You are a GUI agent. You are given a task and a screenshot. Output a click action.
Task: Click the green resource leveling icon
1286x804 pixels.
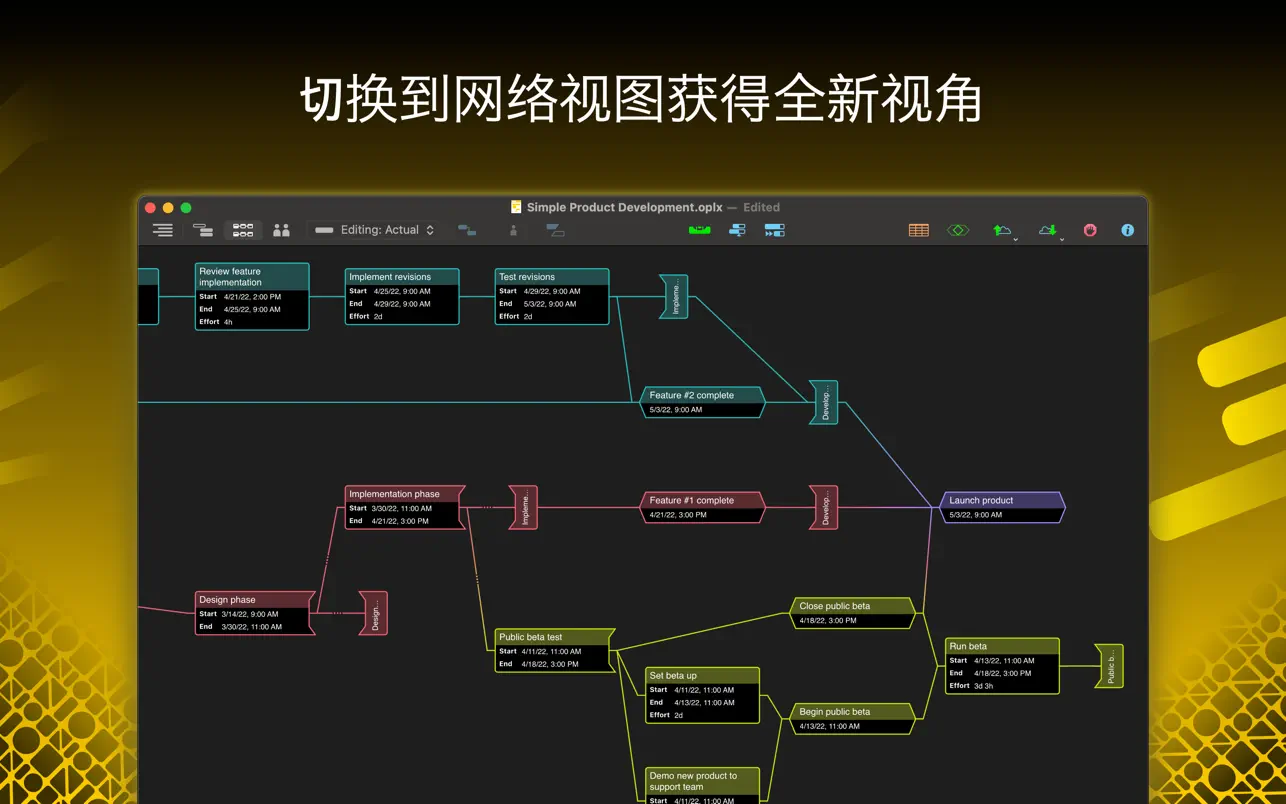click(699, 230)
